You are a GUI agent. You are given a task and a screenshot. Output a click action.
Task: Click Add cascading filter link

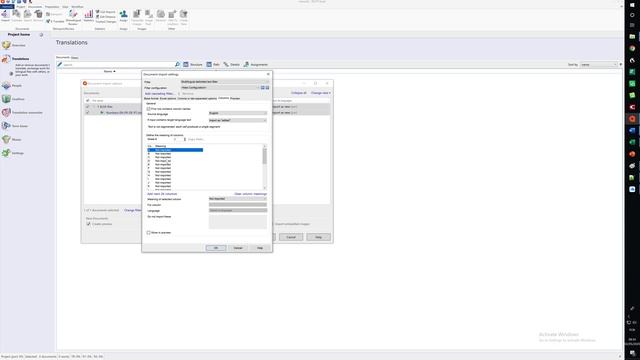[x=160, y=93]
